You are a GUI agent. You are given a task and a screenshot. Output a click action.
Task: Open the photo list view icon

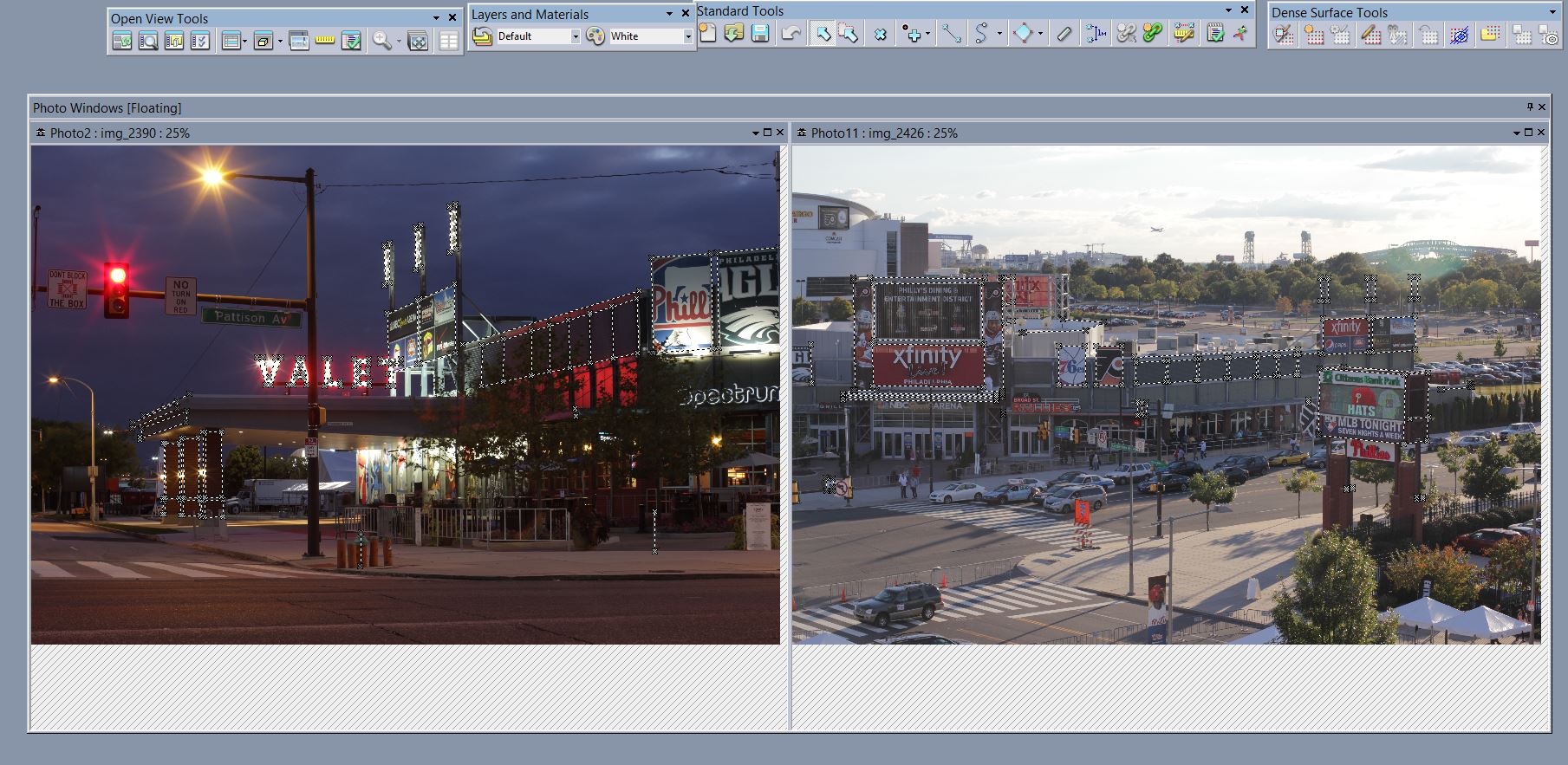tap(174, 41)
